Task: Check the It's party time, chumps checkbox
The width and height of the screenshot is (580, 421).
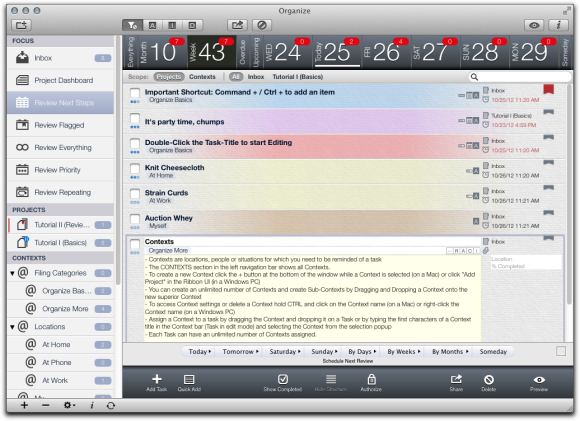Action: click(x=135, y=118)
